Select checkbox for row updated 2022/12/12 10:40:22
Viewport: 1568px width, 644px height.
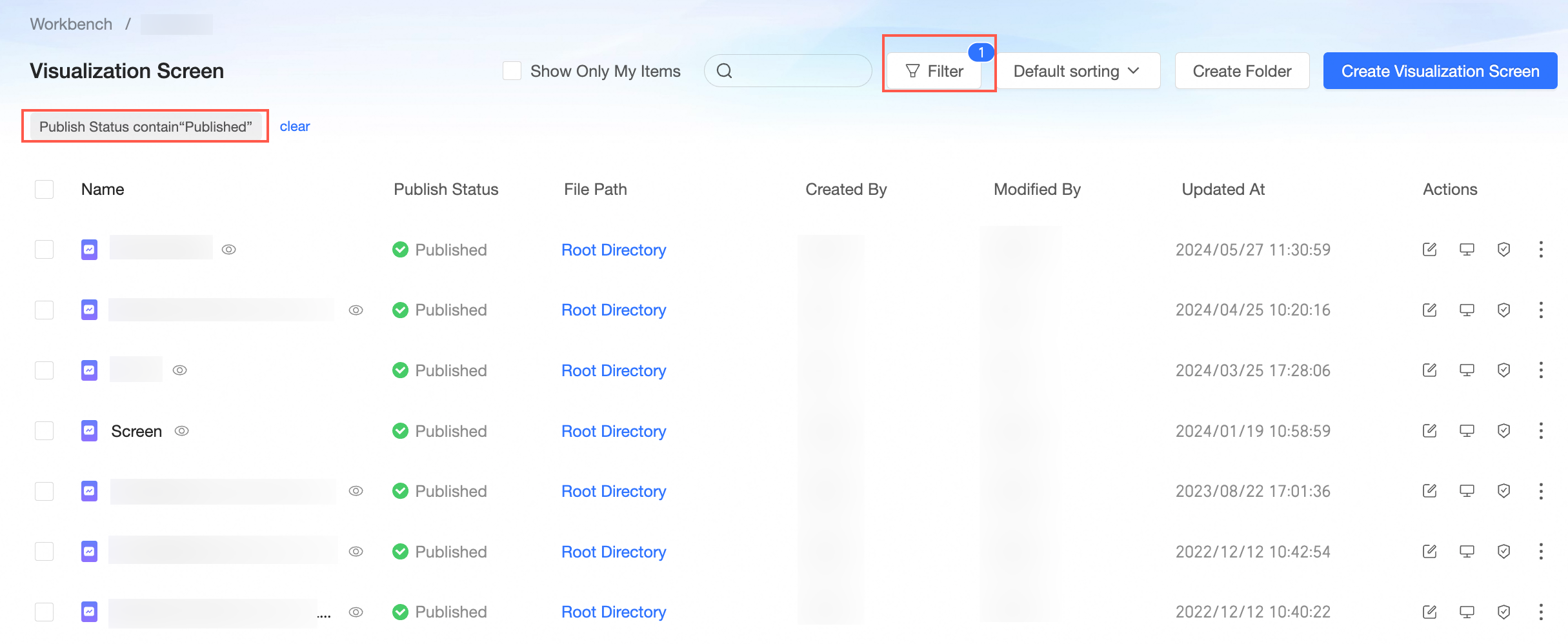(x=44, y=612)
